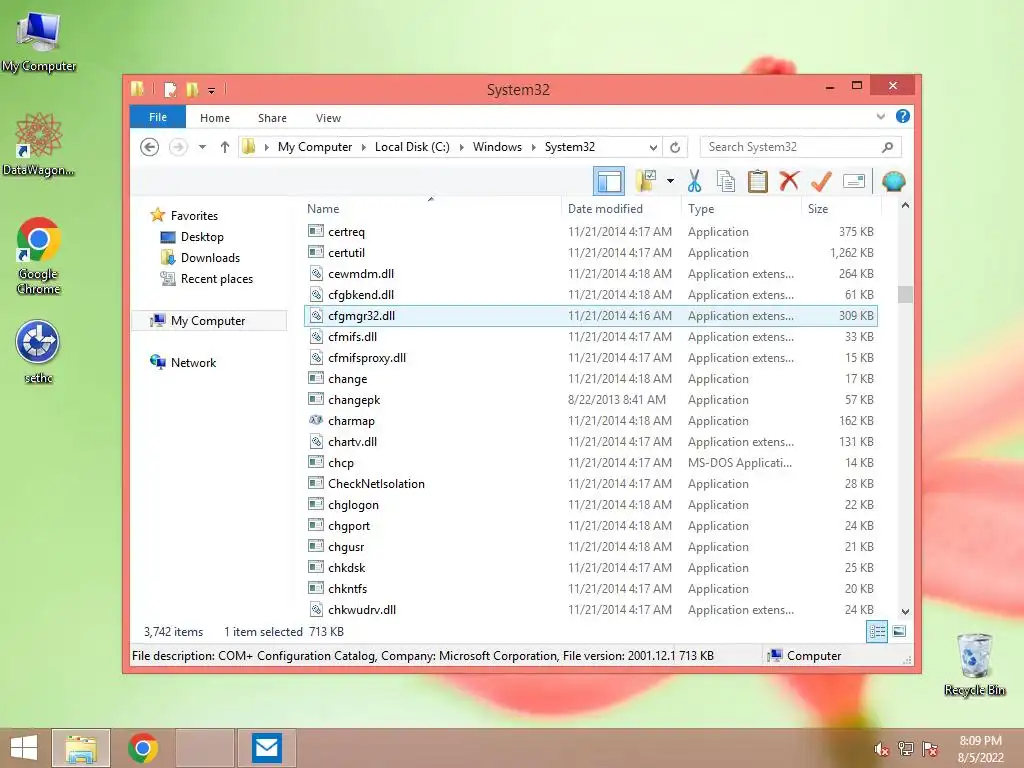The height and width of the screenshot is (768, 1024).
Task: Click the scroll down arrow of file list
Action: point(905,612)
